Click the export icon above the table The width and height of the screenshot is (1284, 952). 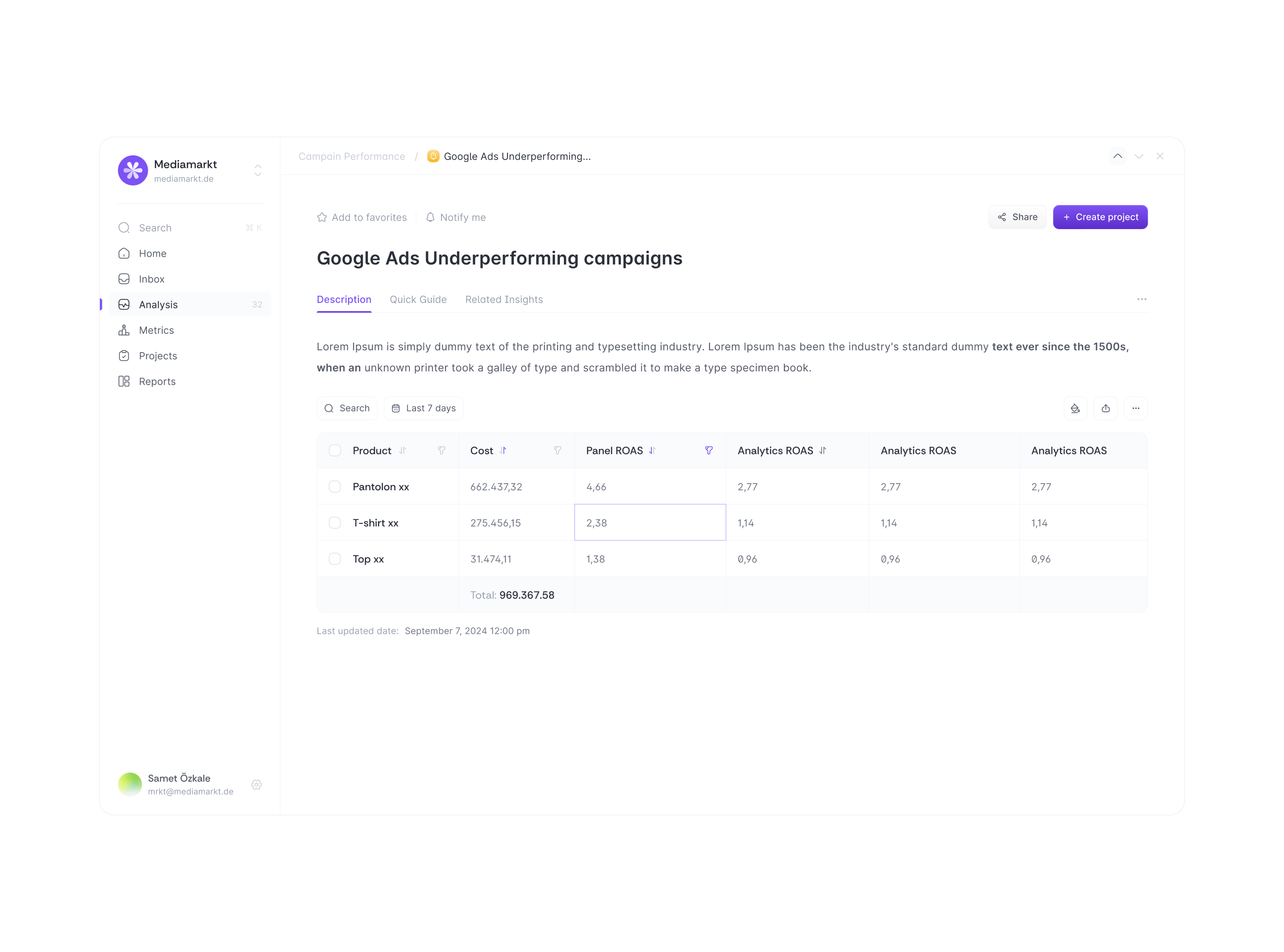[x=1105, y=408]
